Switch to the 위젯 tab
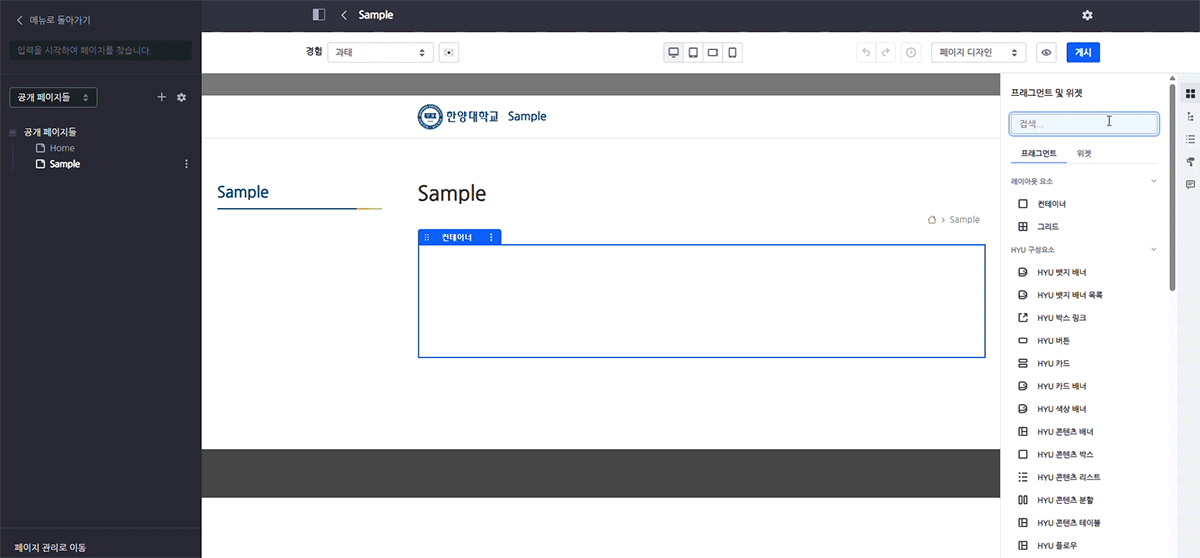Viewport: 1200px width, 558px height. (x=1084, y=154)
